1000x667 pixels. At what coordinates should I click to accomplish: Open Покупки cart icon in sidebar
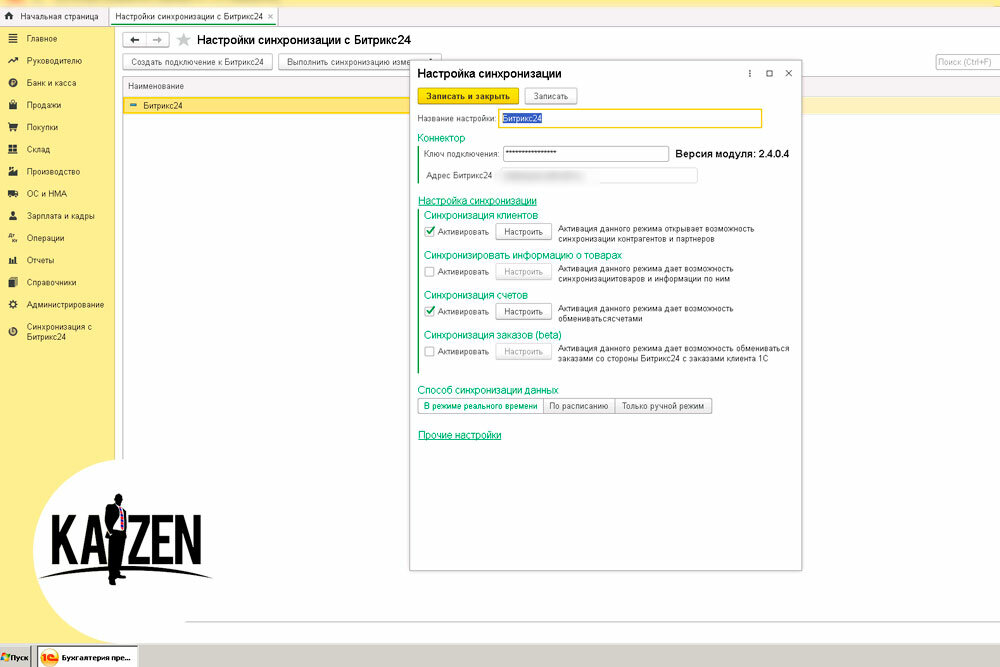tap(13, 128)
